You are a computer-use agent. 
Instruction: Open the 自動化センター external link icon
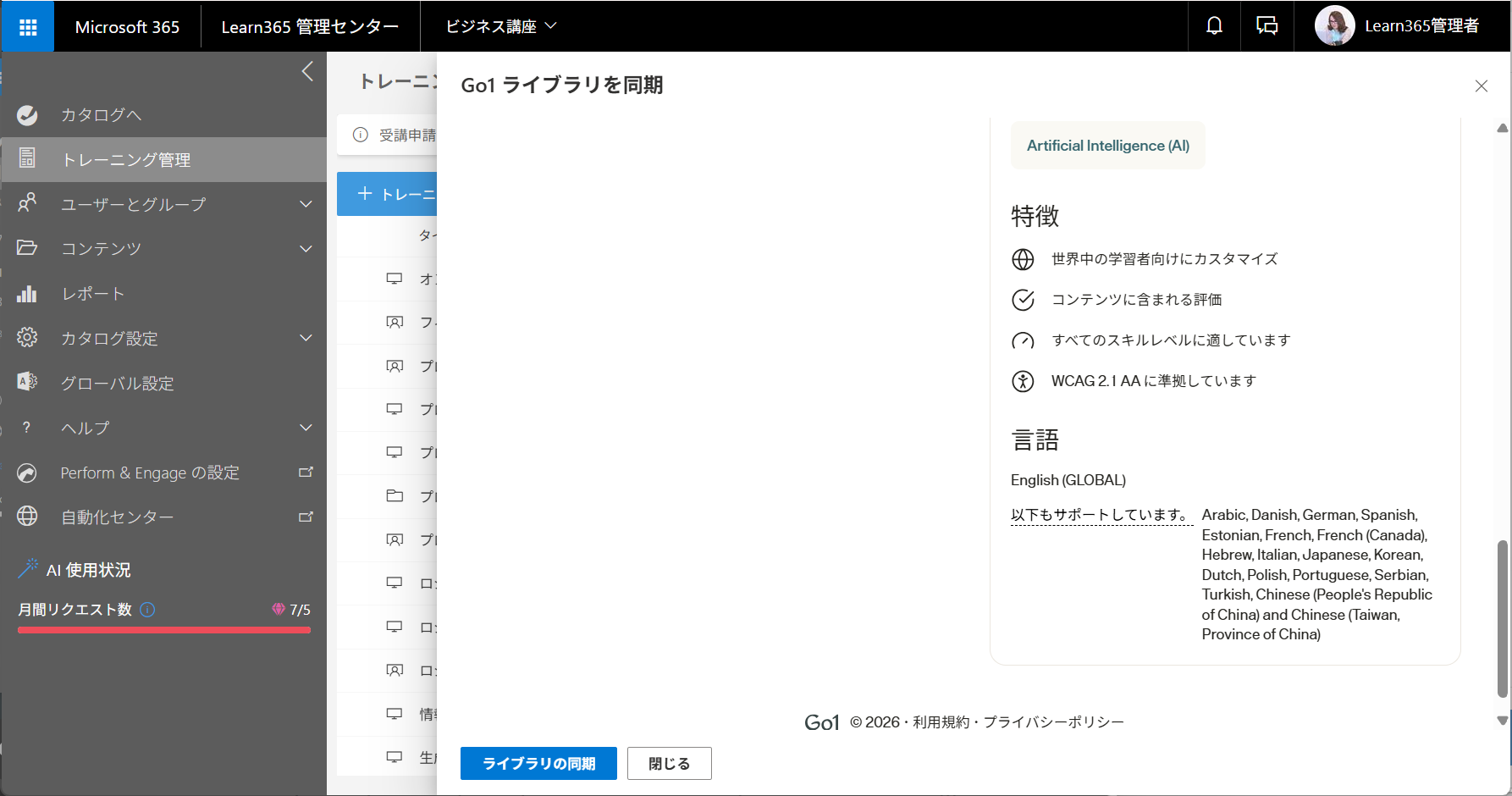click(x=306, y=517)
